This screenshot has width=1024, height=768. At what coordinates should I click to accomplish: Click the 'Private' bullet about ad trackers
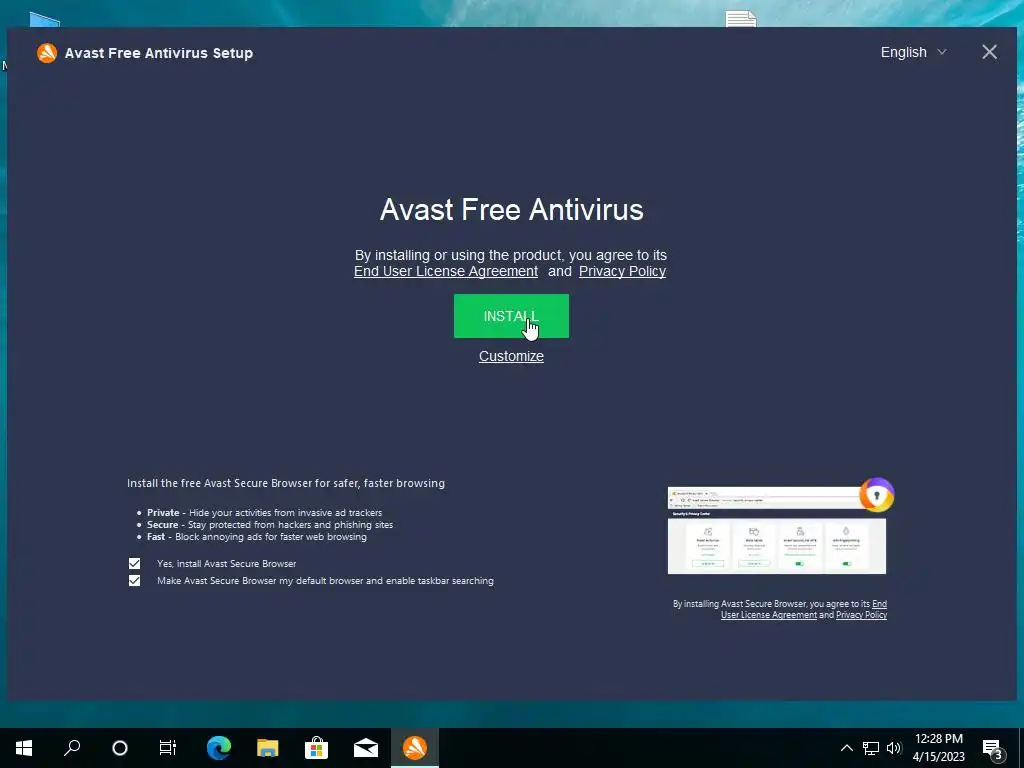(x=264, y=513)
